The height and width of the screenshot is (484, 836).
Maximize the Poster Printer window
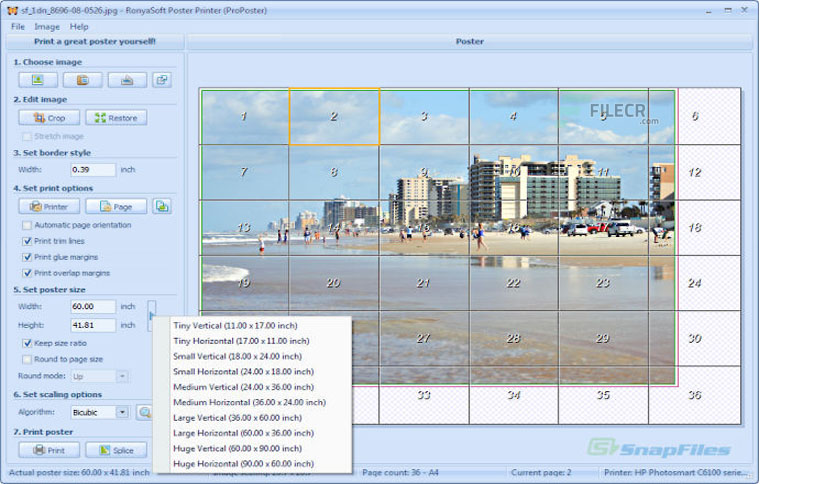pyautogui.click(x=728, y=10)
